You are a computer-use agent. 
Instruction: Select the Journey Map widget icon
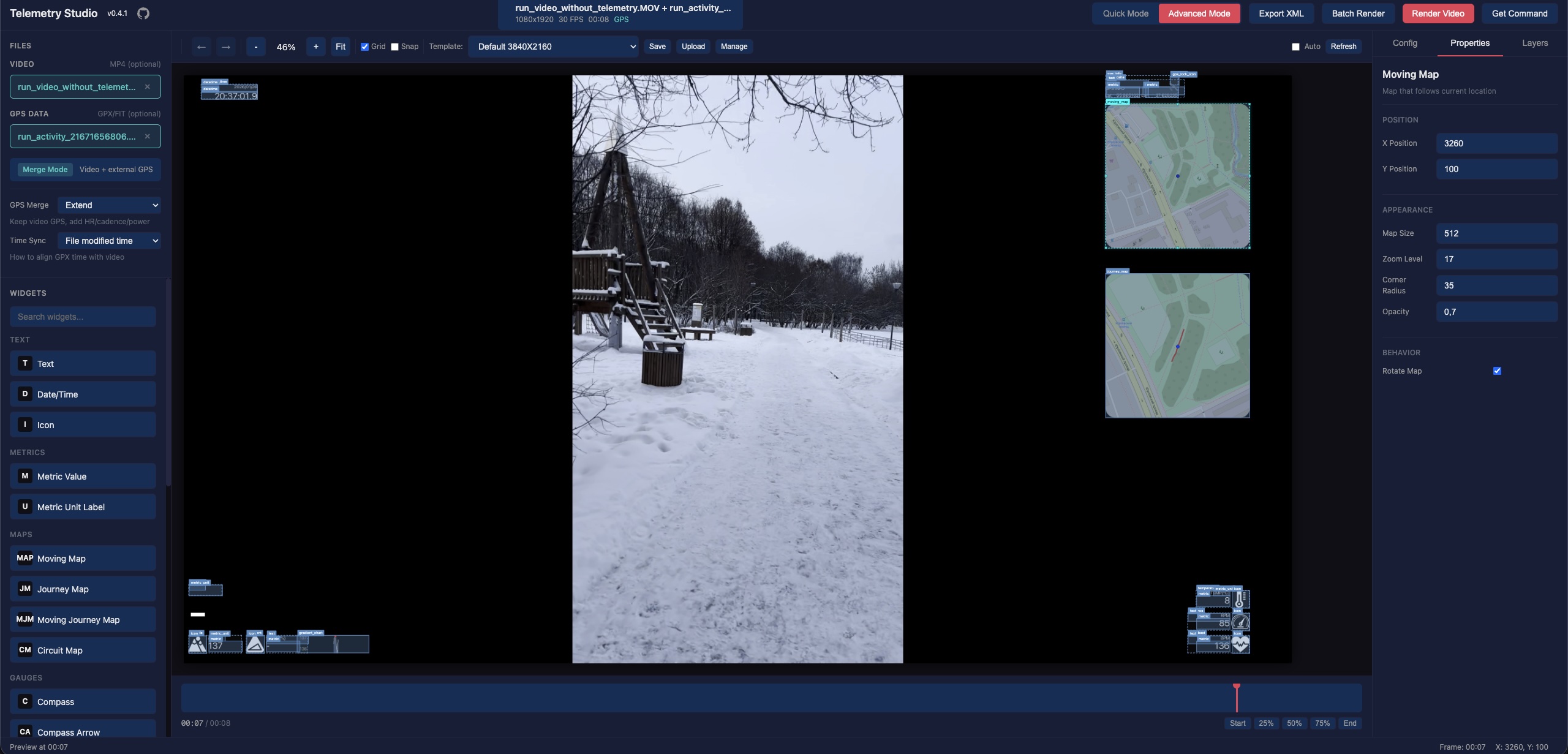(x=24, y=589)
